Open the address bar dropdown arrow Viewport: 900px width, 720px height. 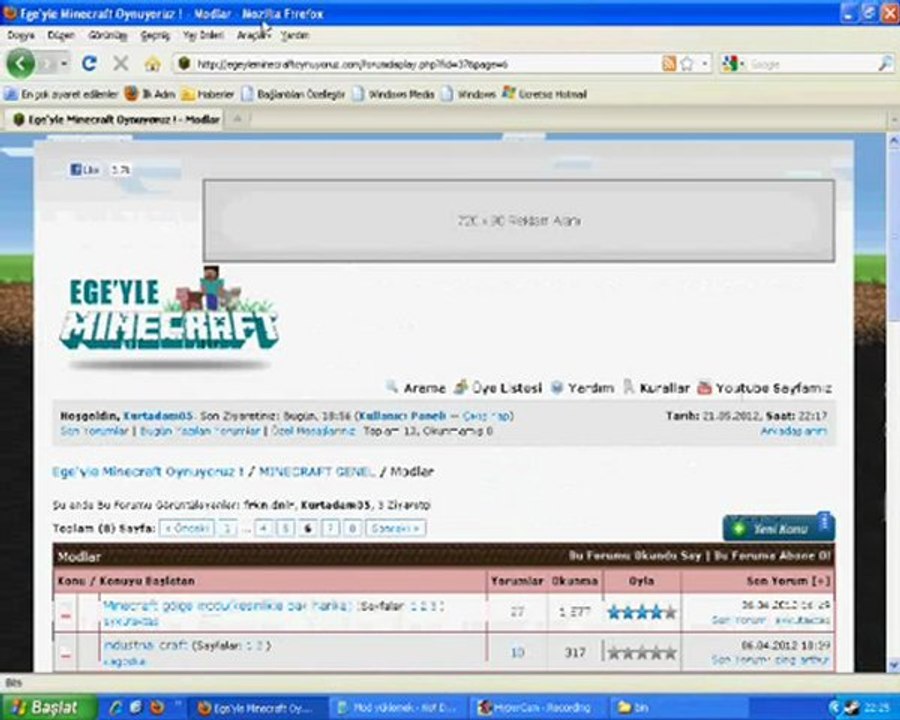tap(705, 64)
